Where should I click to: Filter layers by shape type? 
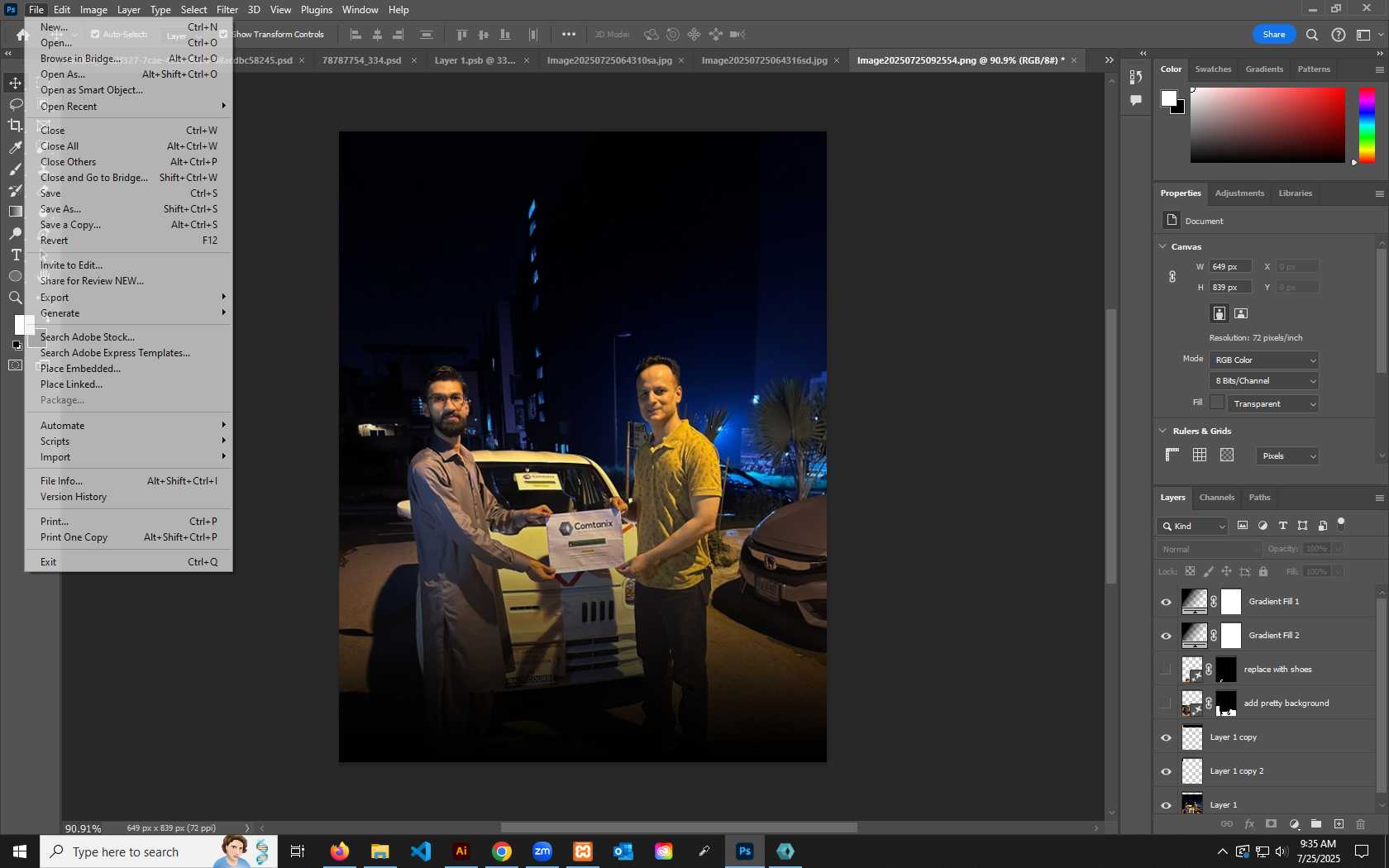coord(1302,526)
